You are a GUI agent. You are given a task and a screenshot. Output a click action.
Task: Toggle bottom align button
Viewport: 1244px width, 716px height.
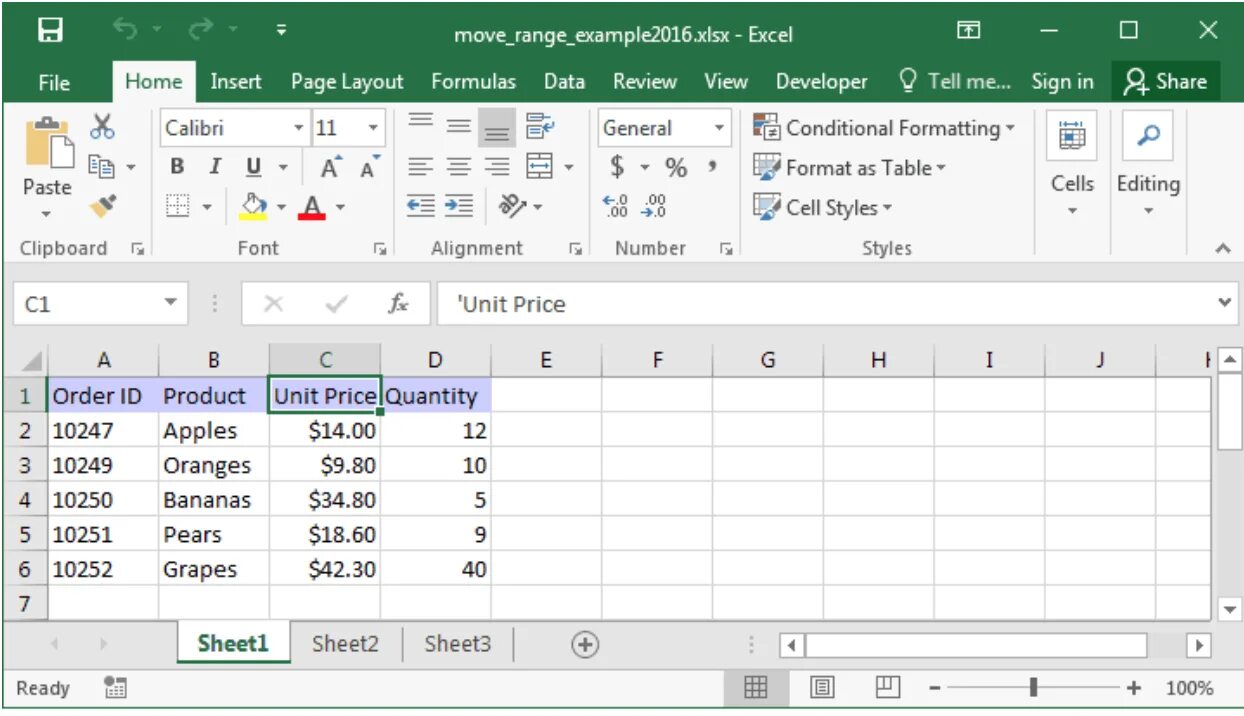point(496,127)
